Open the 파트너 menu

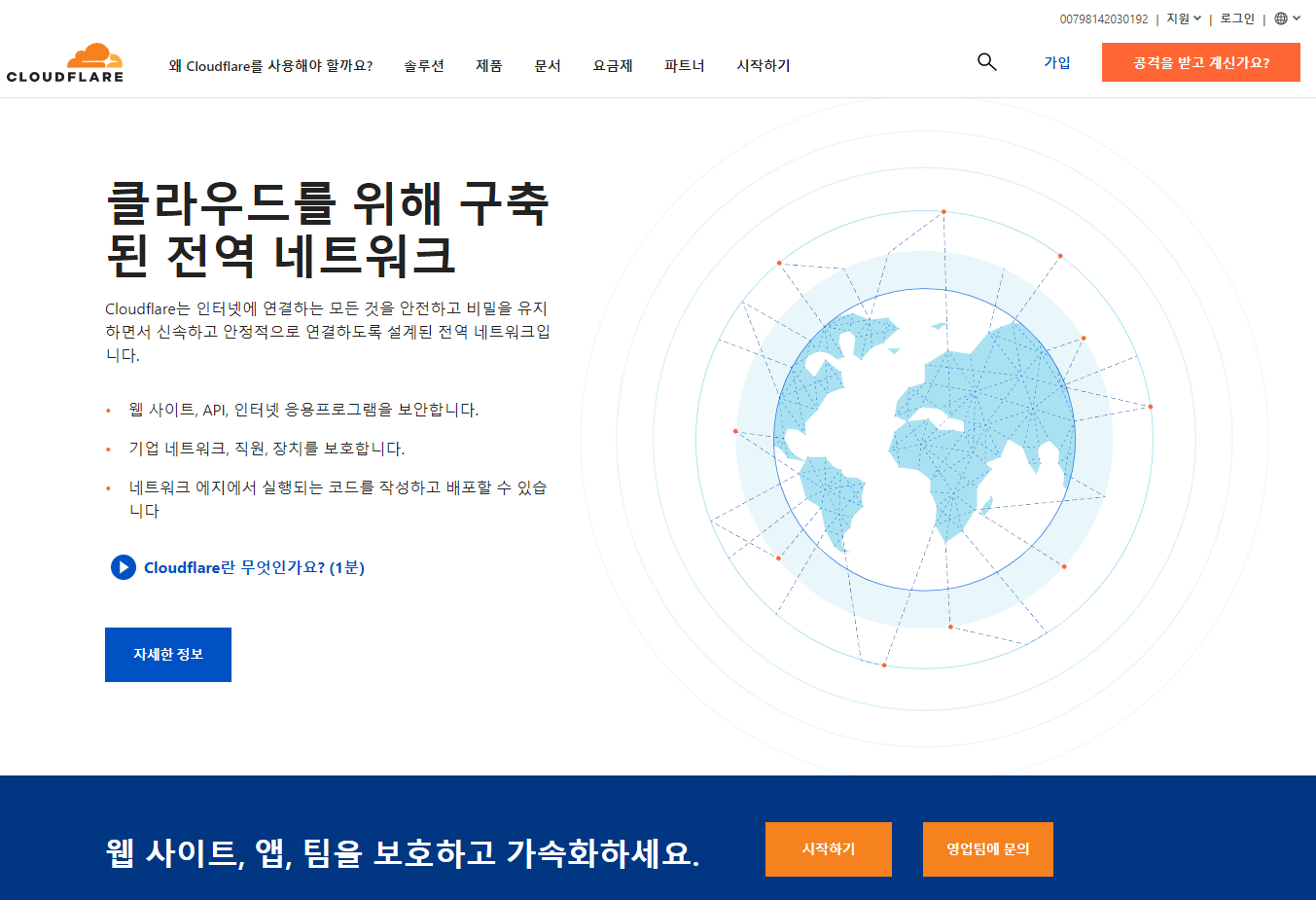pyautogui.click(x=685, y=66)
